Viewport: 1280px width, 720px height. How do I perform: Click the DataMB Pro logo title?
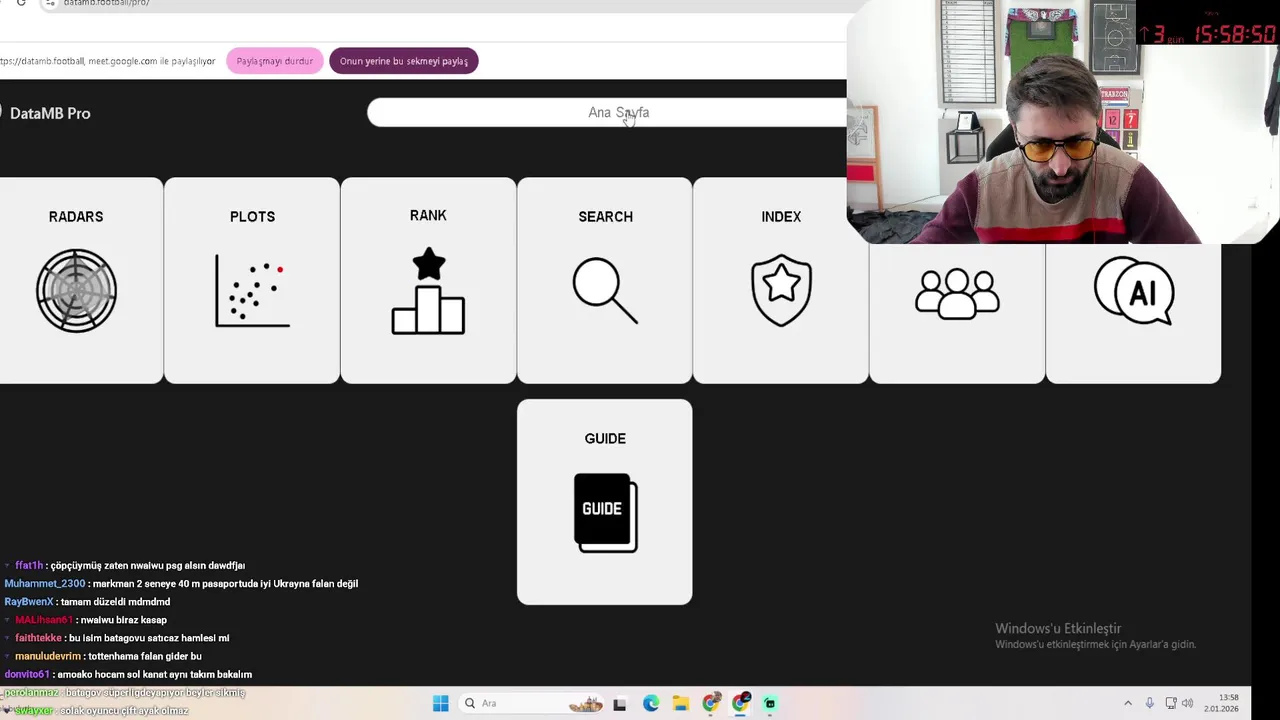click(50, 113)
